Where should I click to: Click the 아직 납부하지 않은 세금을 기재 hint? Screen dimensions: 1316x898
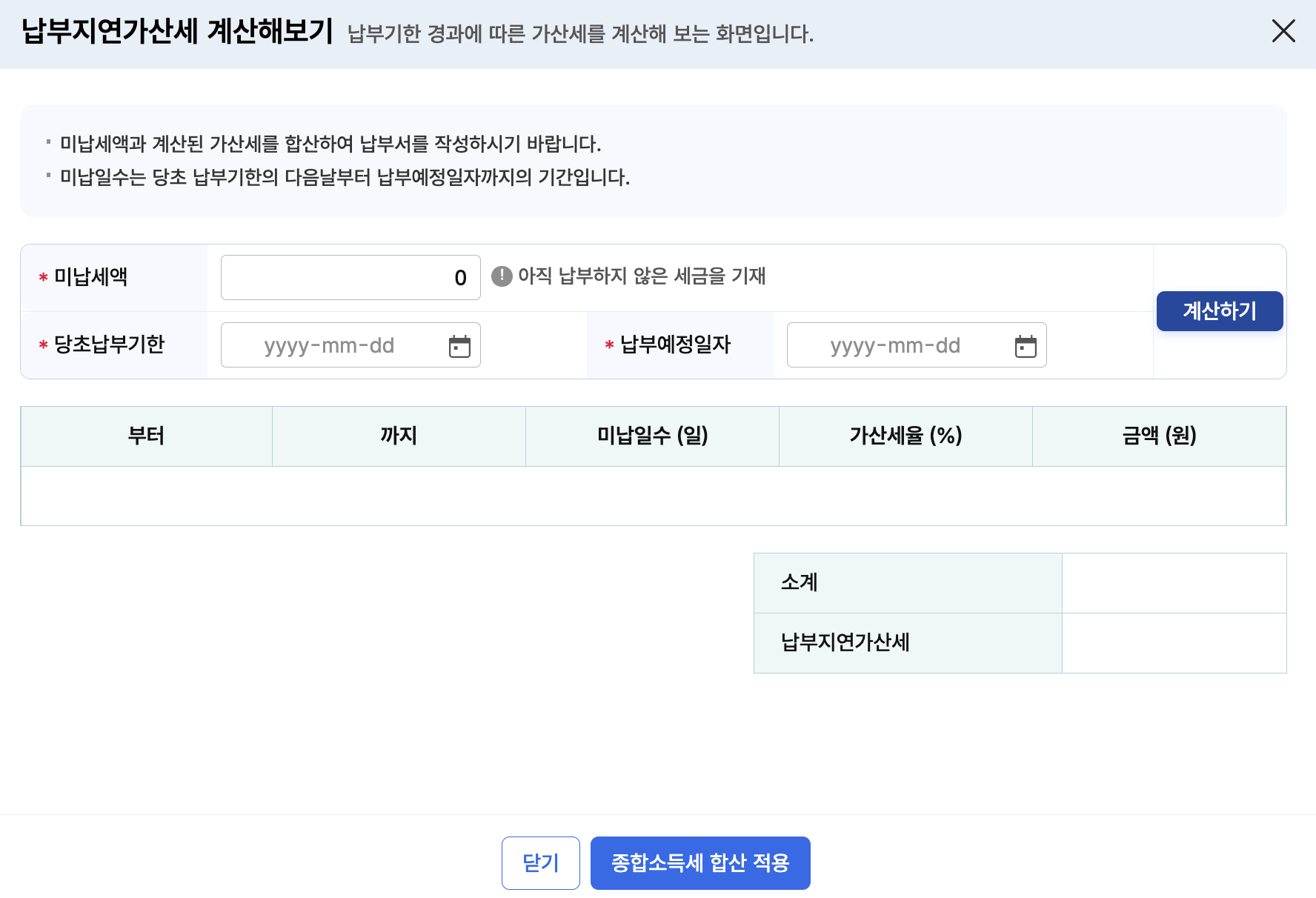[642, 276]
